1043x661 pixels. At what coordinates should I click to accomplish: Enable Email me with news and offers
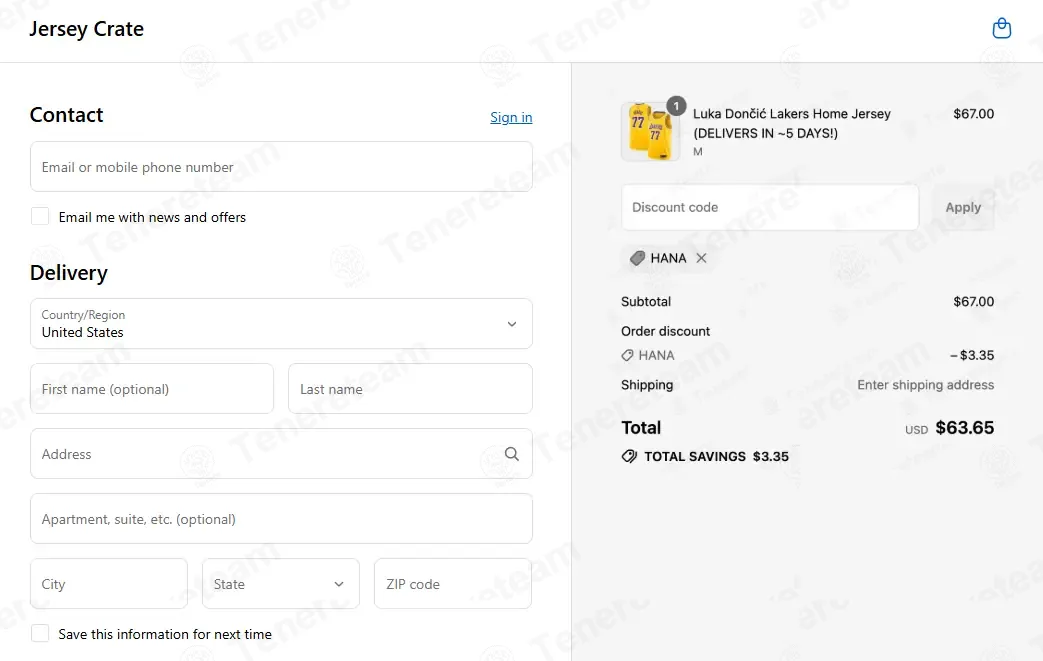40,216
